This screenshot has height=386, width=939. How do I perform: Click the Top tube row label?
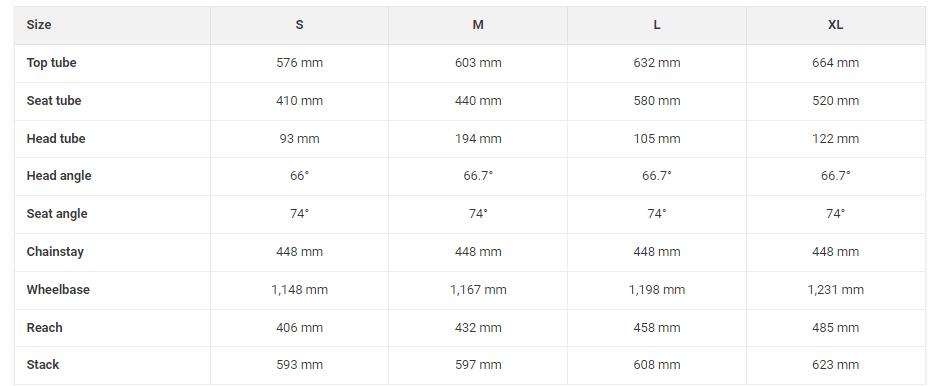pos(52,63)
